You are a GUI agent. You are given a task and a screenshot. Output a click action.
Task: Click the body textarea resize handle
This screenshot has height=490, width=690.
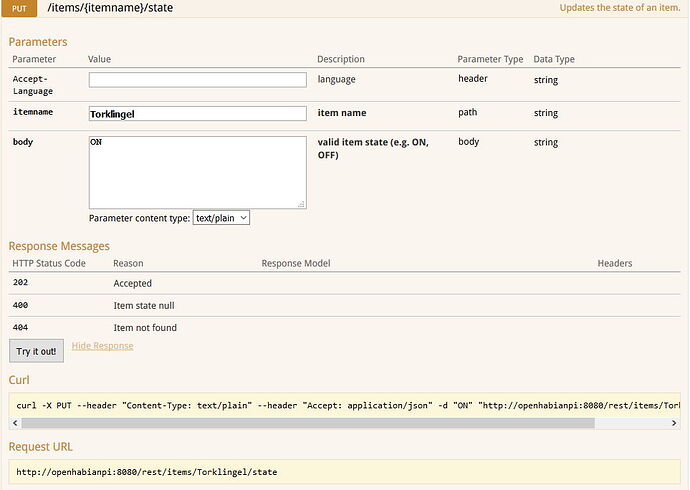tap(301, 204)
